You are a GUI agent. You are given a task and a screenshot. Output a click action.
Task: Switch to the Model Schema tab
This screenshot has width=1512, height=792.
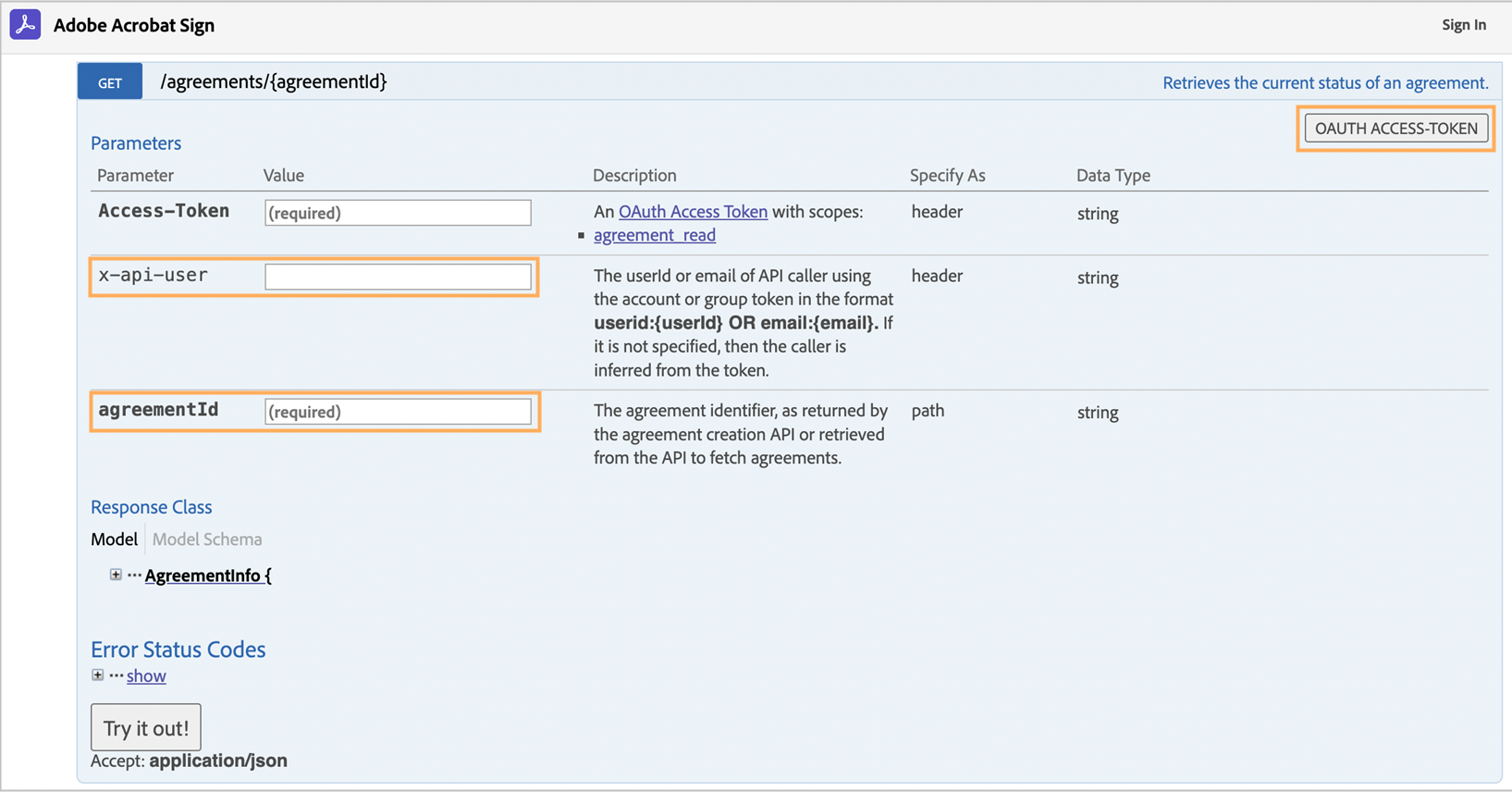point(207,539)
